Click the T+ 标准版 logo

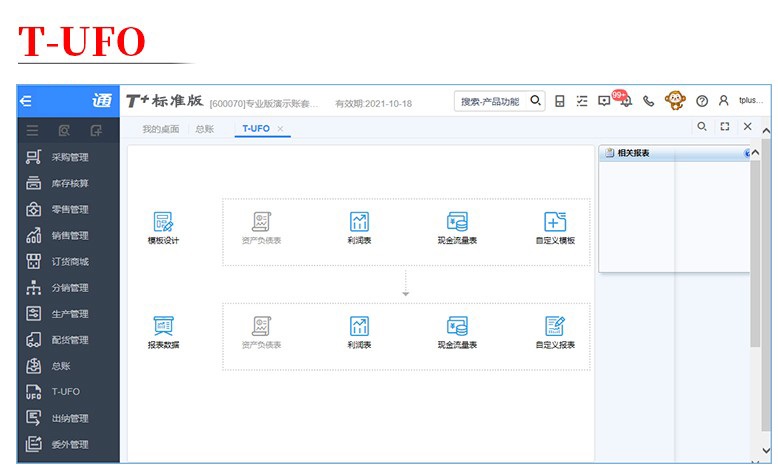tap(165, 101)
